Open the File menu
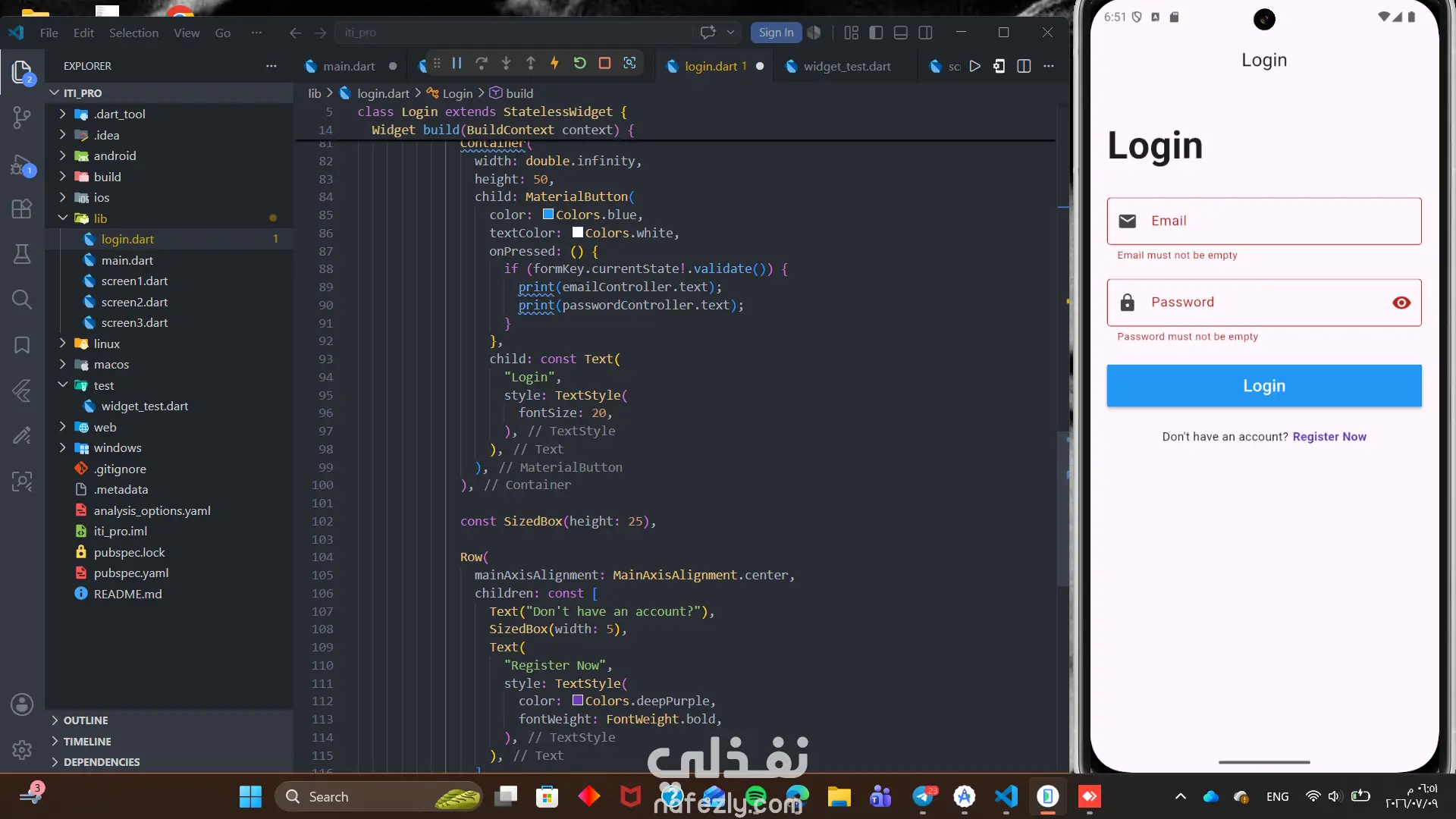Screen dimensions: 1456x819 (x=49, y=33)
